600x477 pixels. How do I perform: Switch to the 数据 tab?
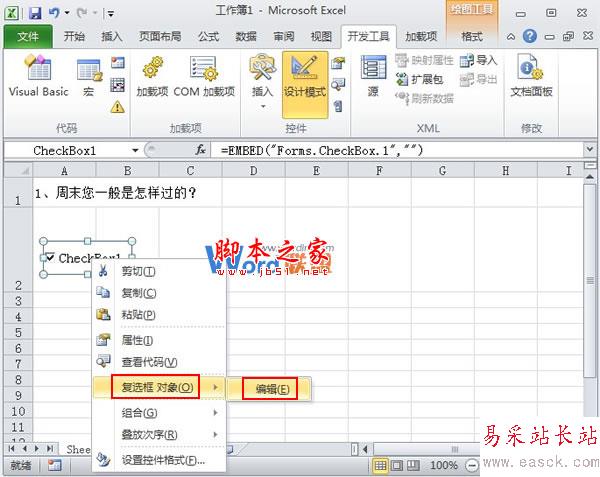point(246,37)
